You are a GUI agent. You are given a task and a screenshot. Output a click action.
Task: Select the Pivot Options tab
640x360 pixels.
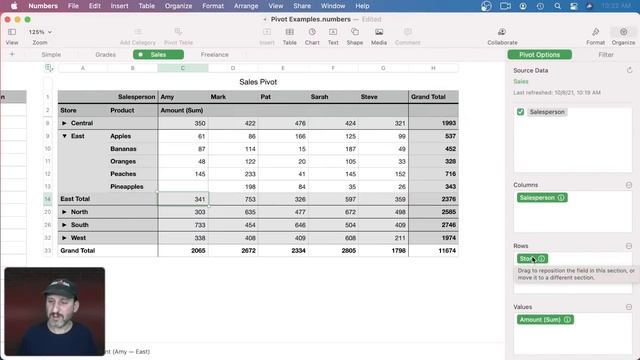(540, 55)
